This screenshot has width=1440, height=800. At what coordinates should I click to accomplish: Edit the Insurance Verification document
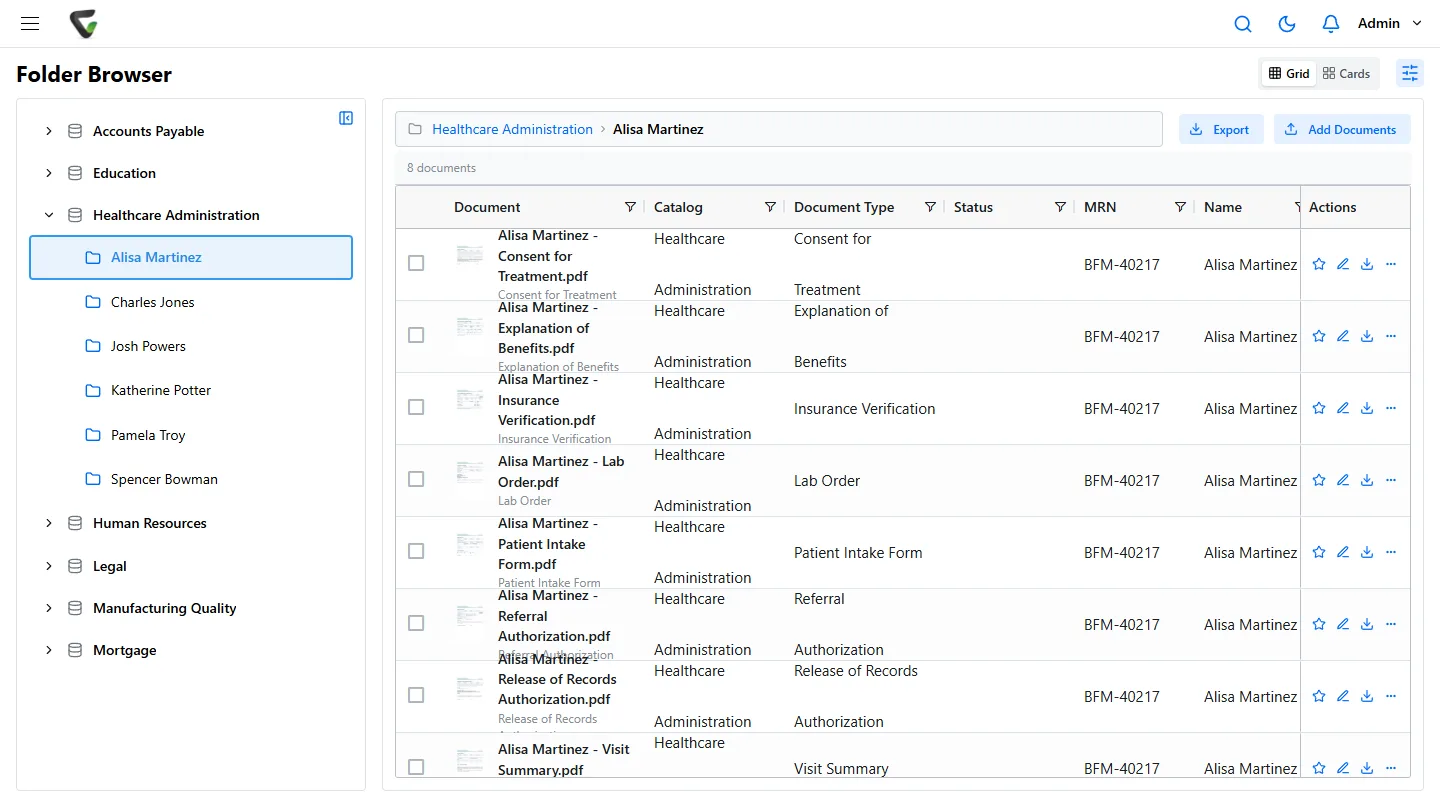coord(1343,408)
